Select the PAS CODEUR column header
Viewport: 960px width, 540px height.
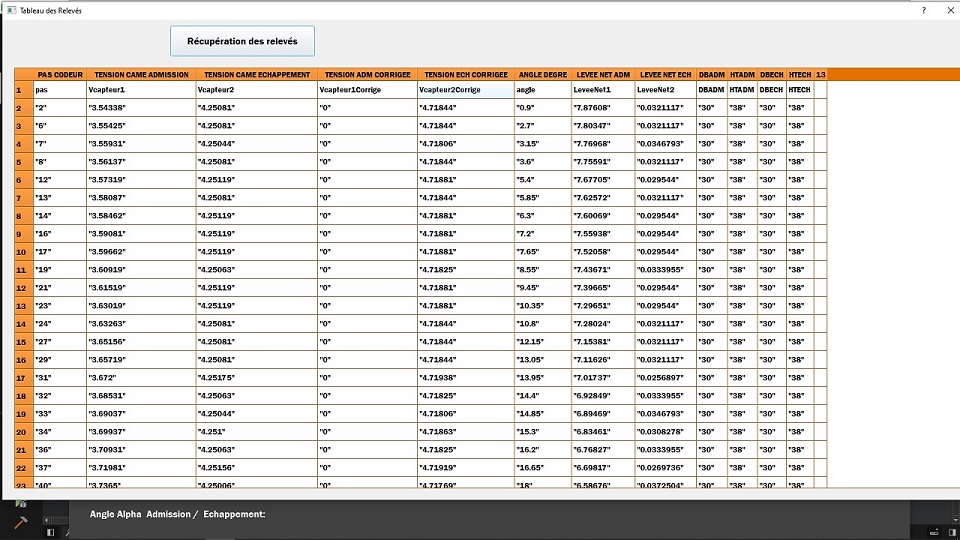pyautogui.click(x=59, y=74)
